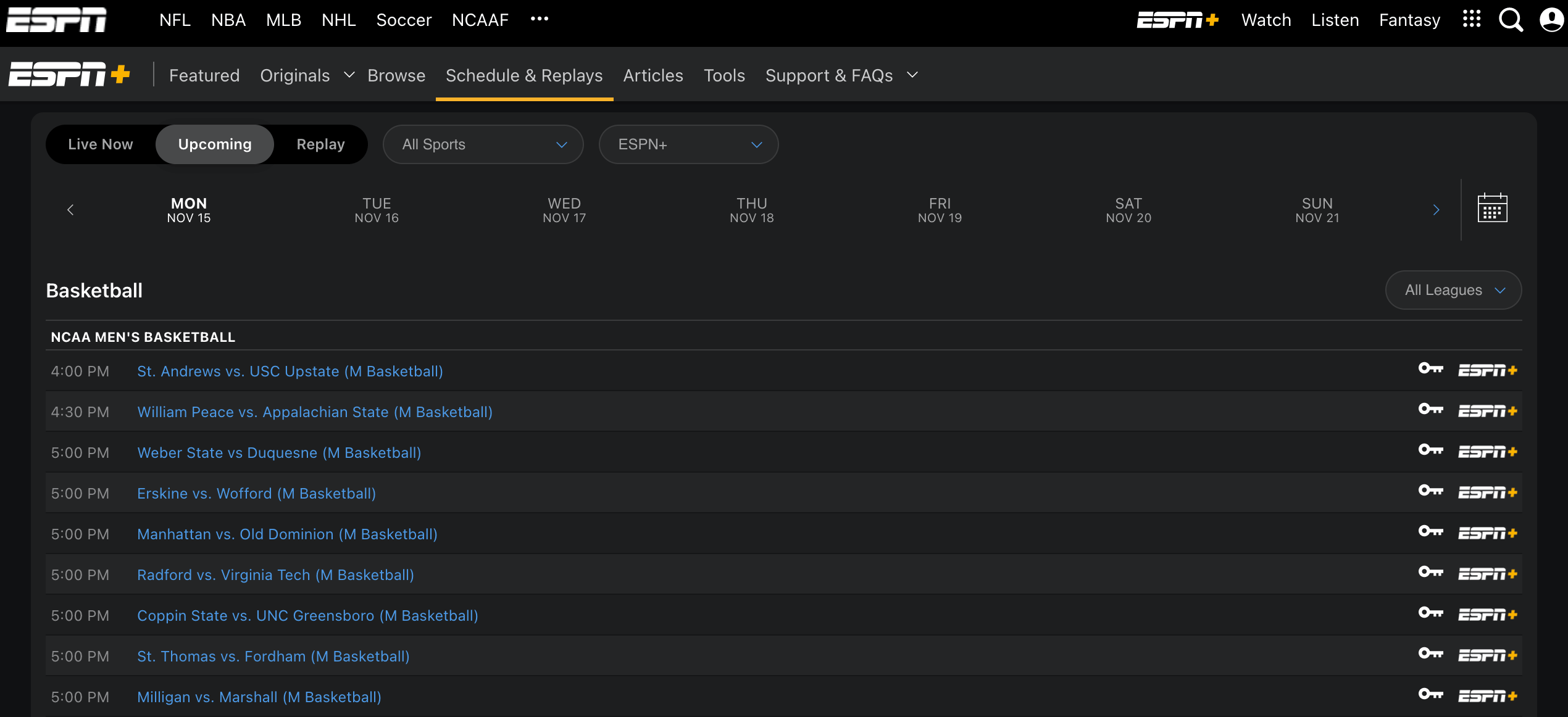Go to the NBA section

[228, 19]
